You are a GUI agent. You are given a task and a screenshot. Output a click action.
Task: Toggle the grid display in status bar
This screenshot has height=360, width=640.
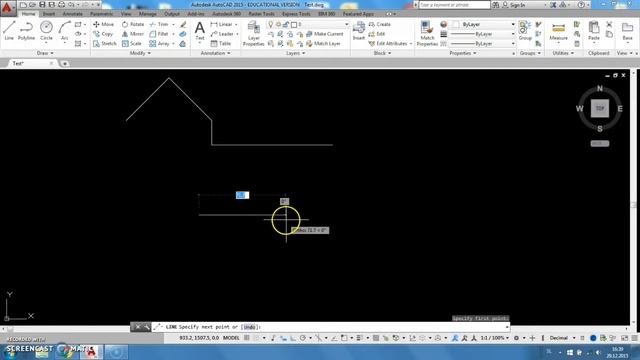[x=247, y=338]
